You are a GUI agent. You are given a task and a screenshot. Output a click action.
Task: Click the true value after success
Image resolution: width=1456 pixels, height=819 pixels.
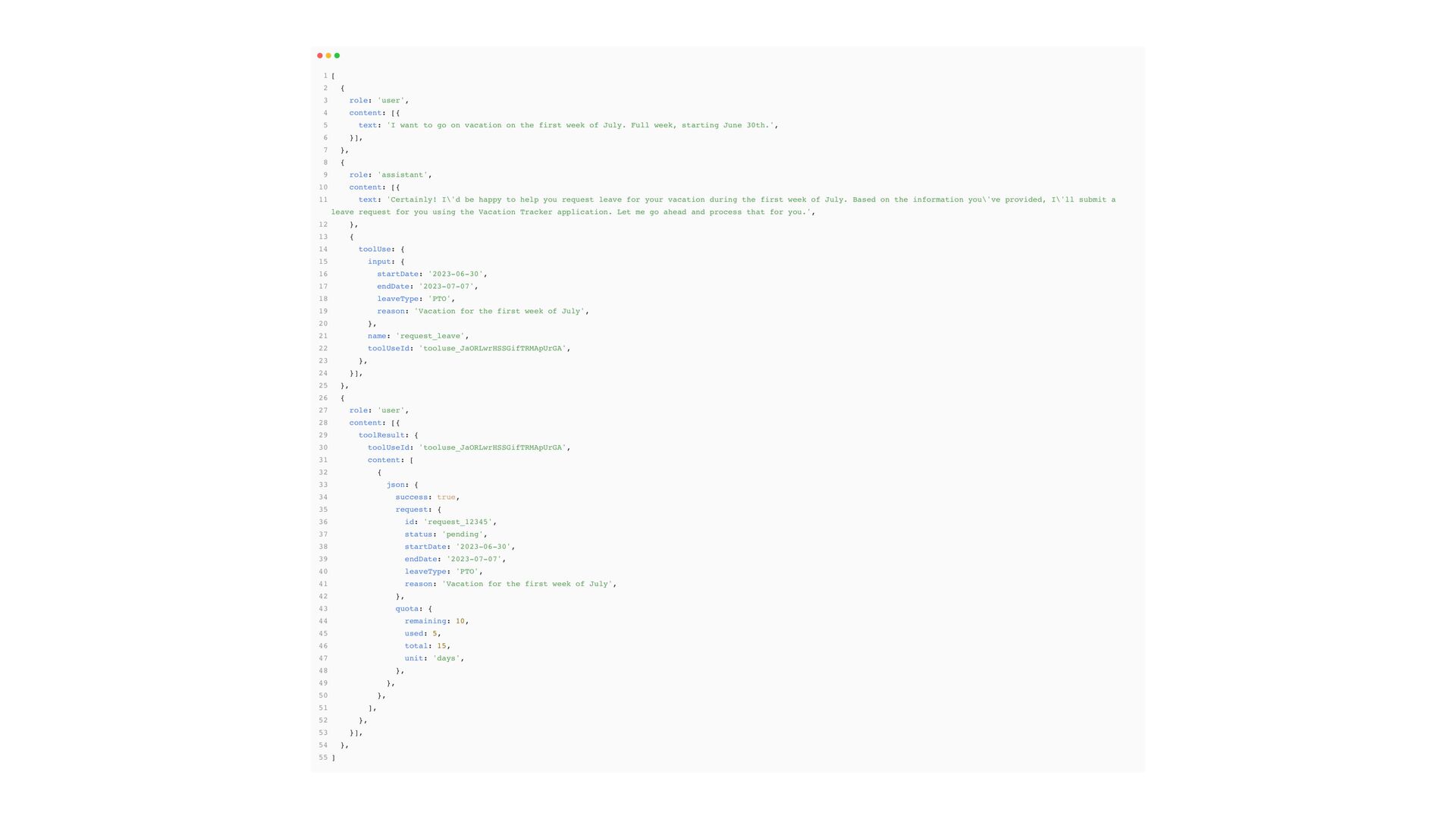[446, 497]
